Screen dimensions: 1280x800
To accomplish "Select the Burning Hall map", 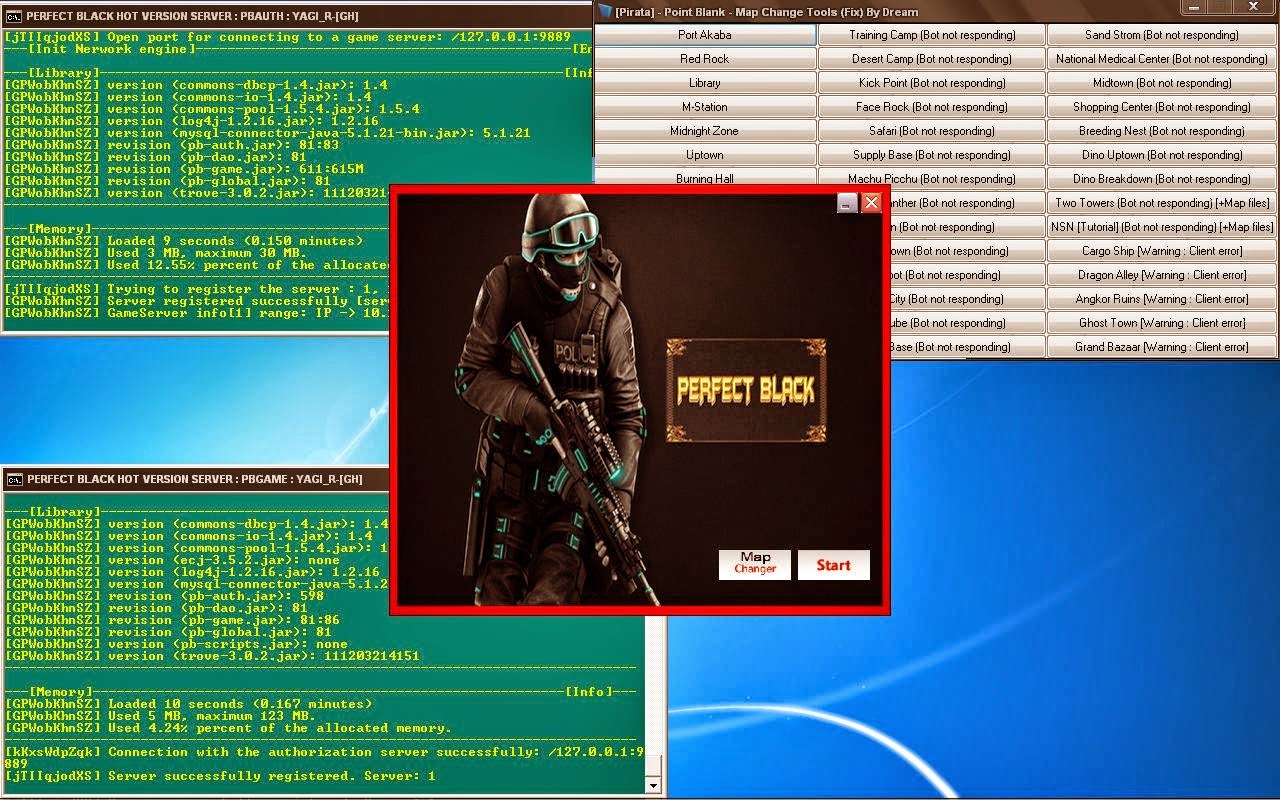I will tap(703, 178).
